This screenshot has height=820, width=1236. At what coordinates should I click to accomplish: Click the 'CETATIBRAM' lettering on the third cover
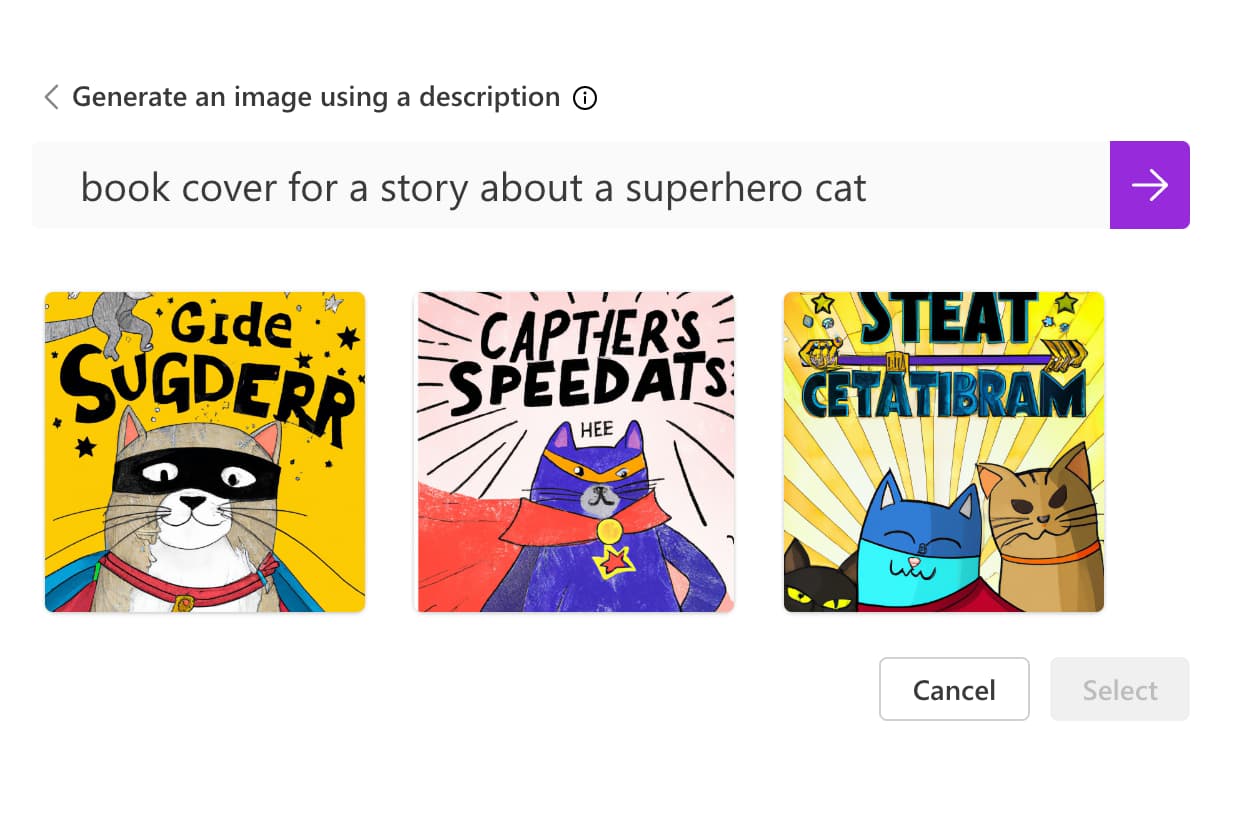[943, 395]
